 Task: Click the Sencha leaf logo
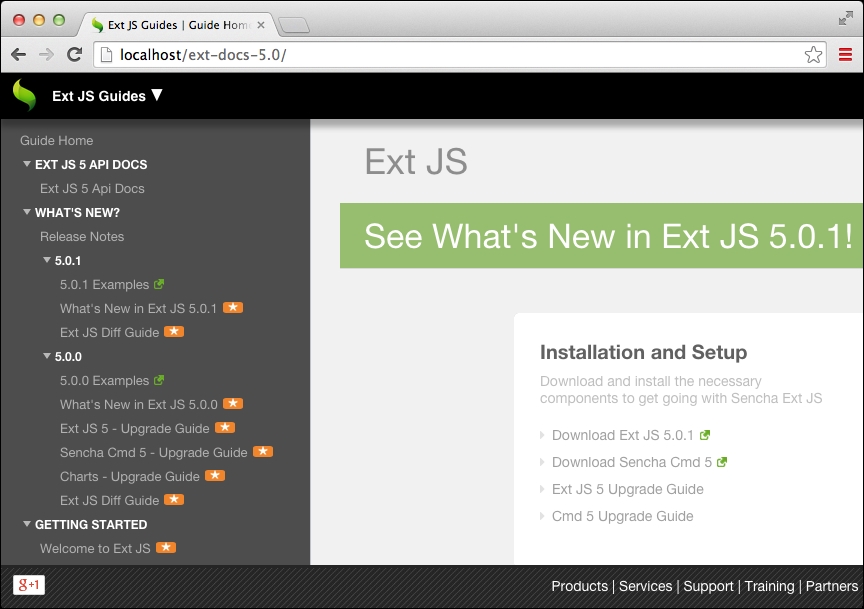(24, 95)
